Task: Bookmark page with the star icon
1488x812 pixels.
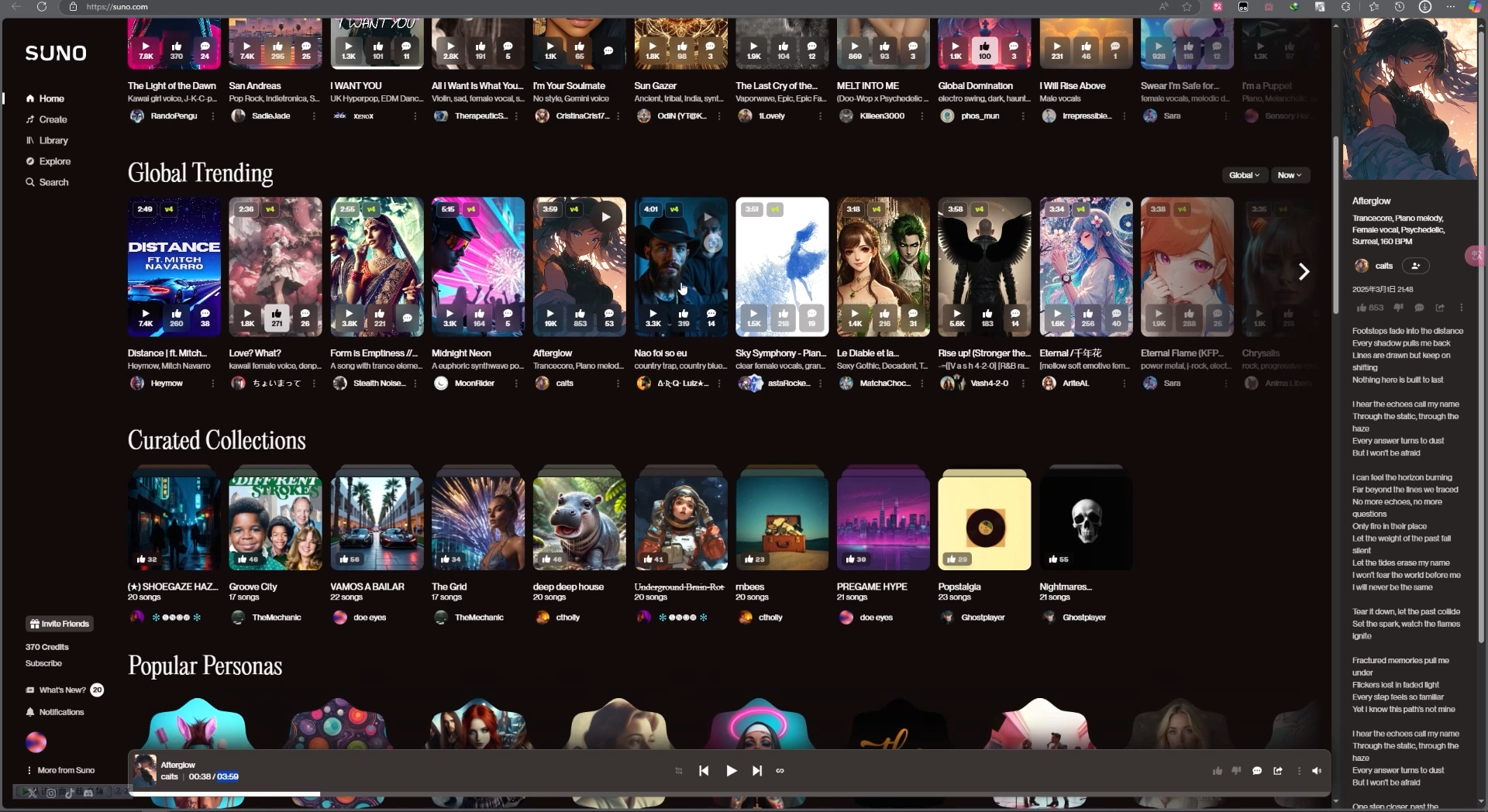Action: point(1187,7)
